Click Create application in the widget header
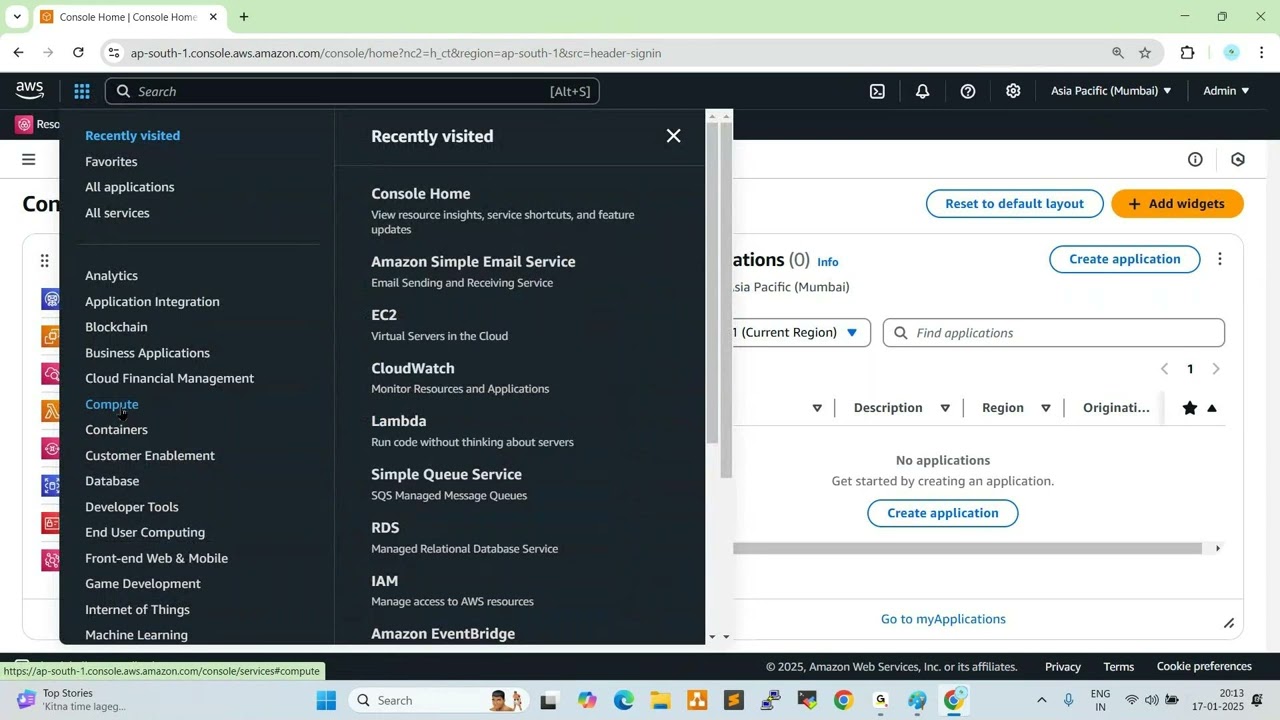The image size is (1280, 720). tap(1125, 259)
